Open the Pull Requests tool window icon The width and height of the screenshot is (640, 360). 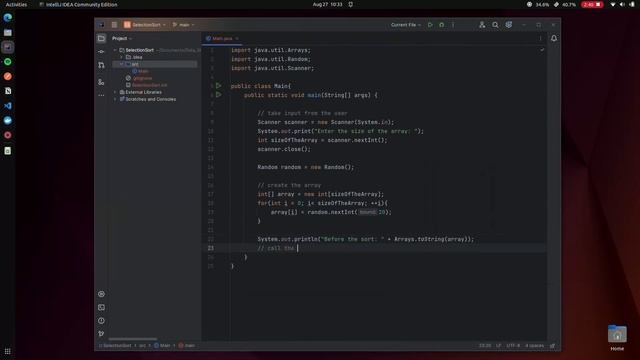(101, 65)
